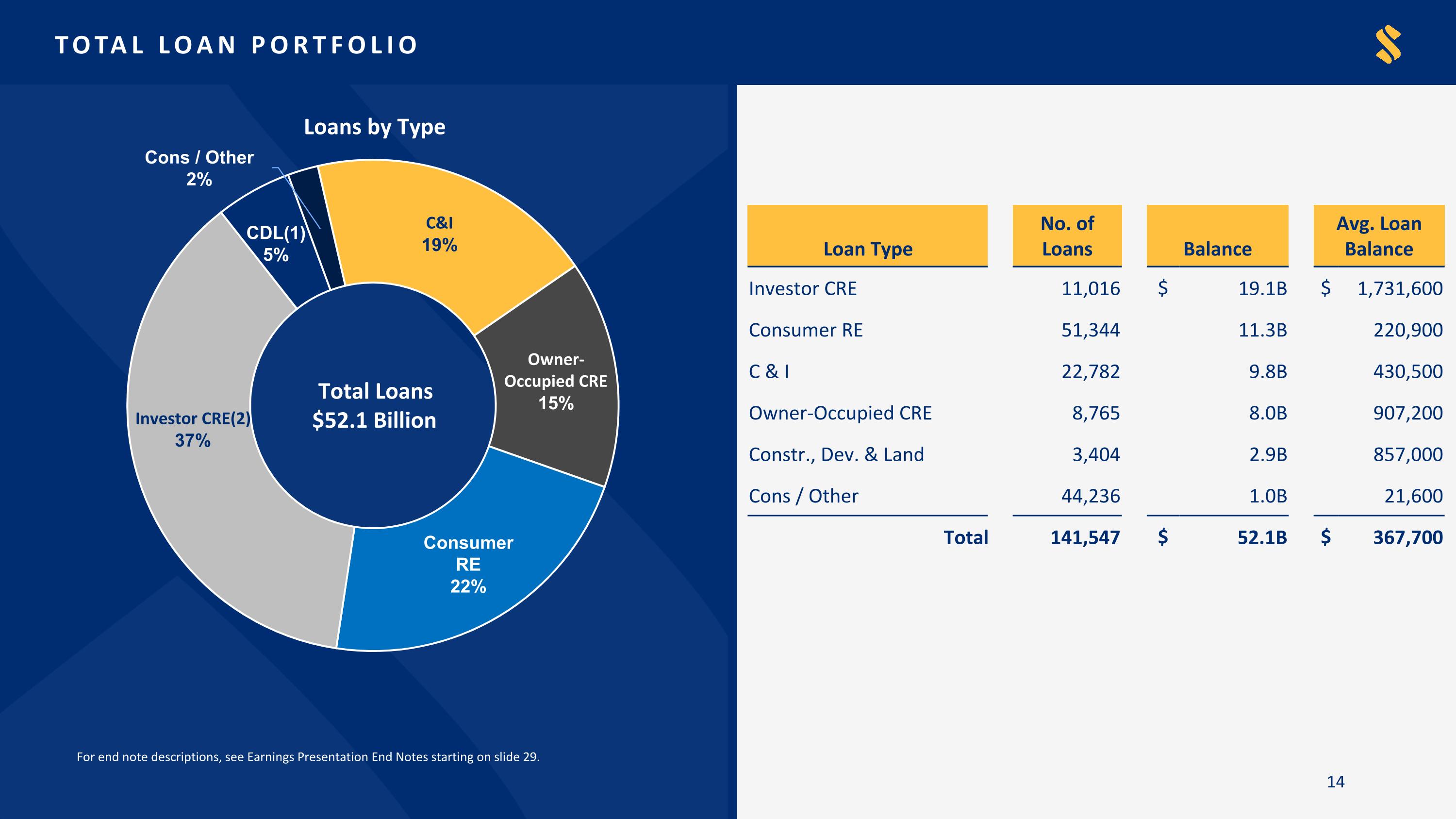Click the Balance column header
The width and height of the screenshot is (1456, 819).
[x=1218, y=235]
